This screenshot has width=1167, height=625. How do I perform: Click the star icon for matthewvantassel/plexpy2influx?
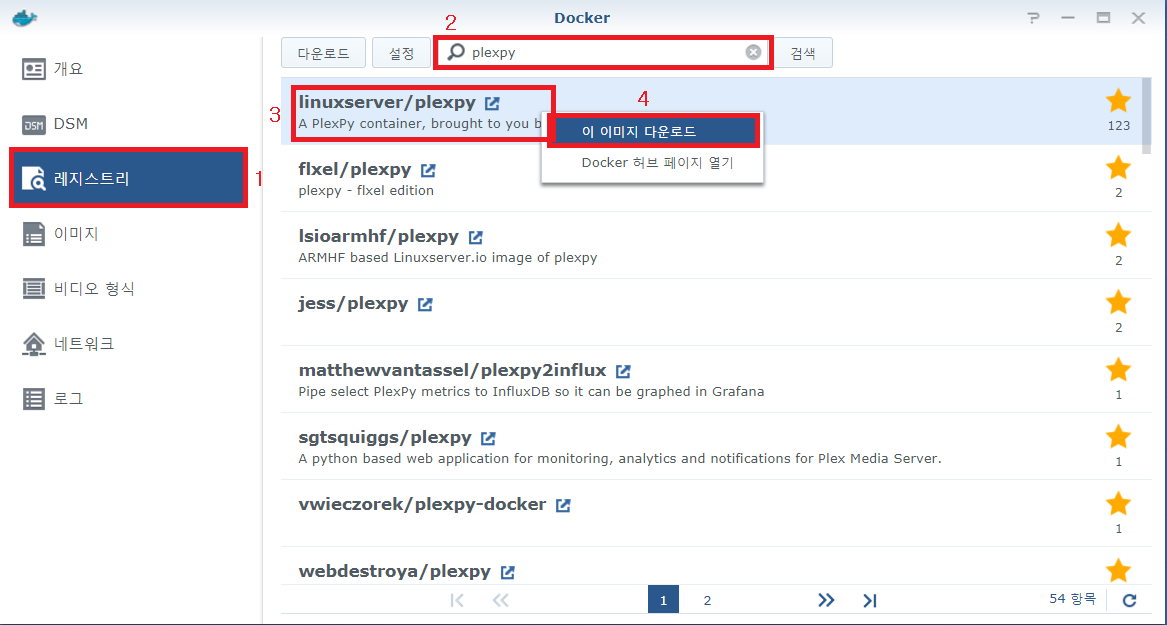[x=1118, y=370]
